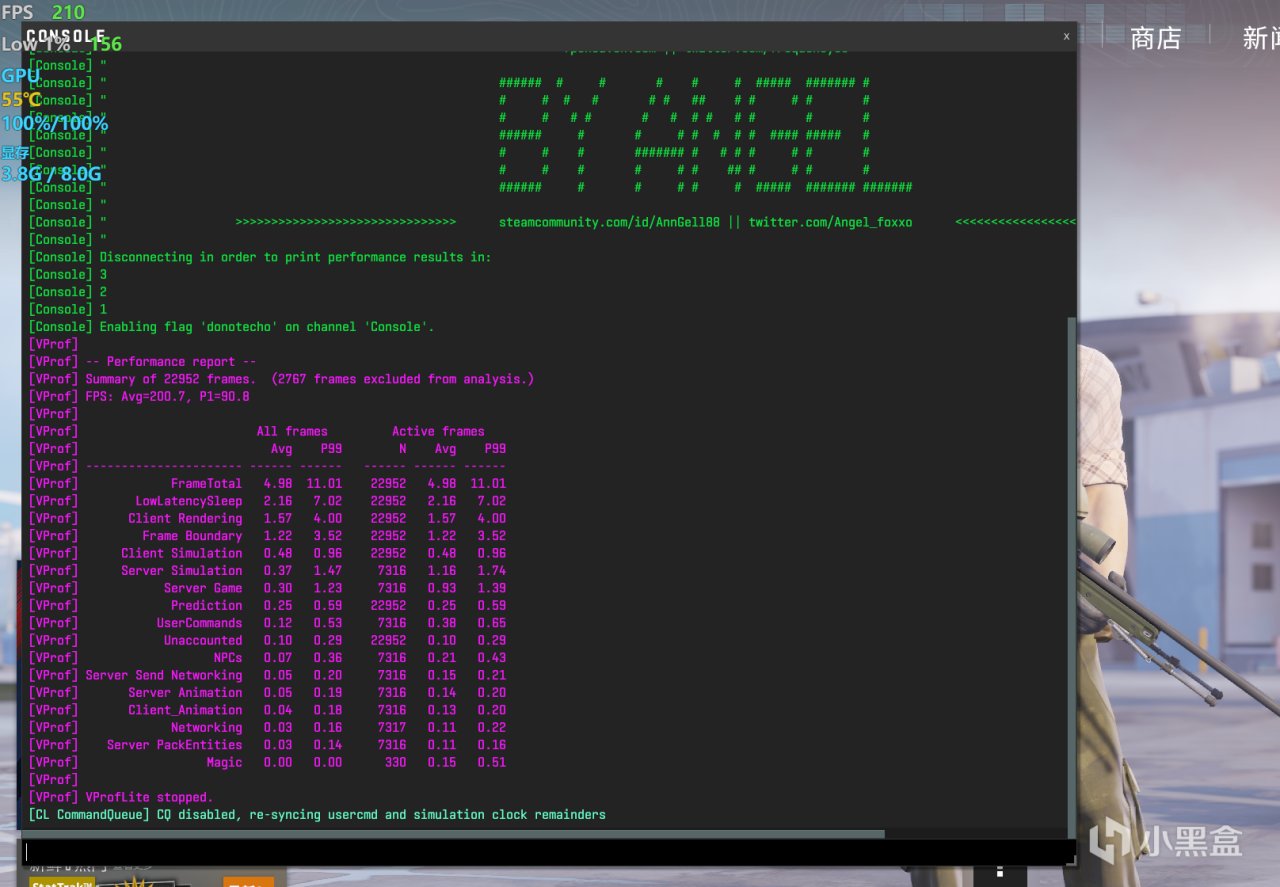Select the steamcommunity.com/id/AnnGell08 text
1280x887 pixels.
point(611,222)
